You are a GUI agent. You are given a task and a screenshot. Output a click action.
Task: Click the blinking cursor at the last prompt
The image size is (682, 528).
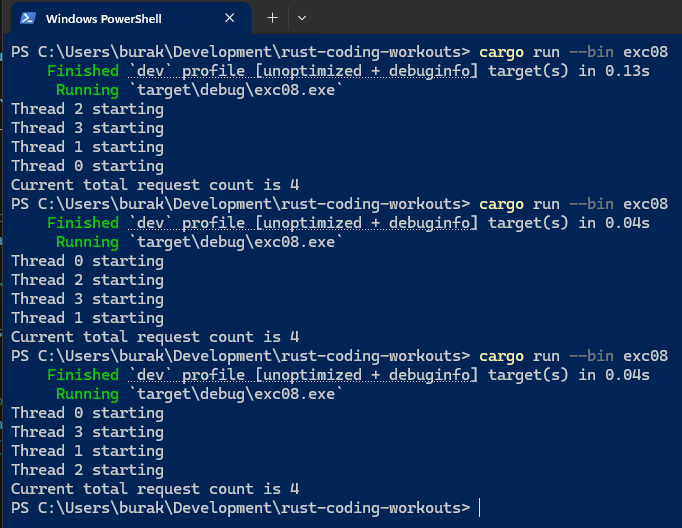(x=480, y=508)
